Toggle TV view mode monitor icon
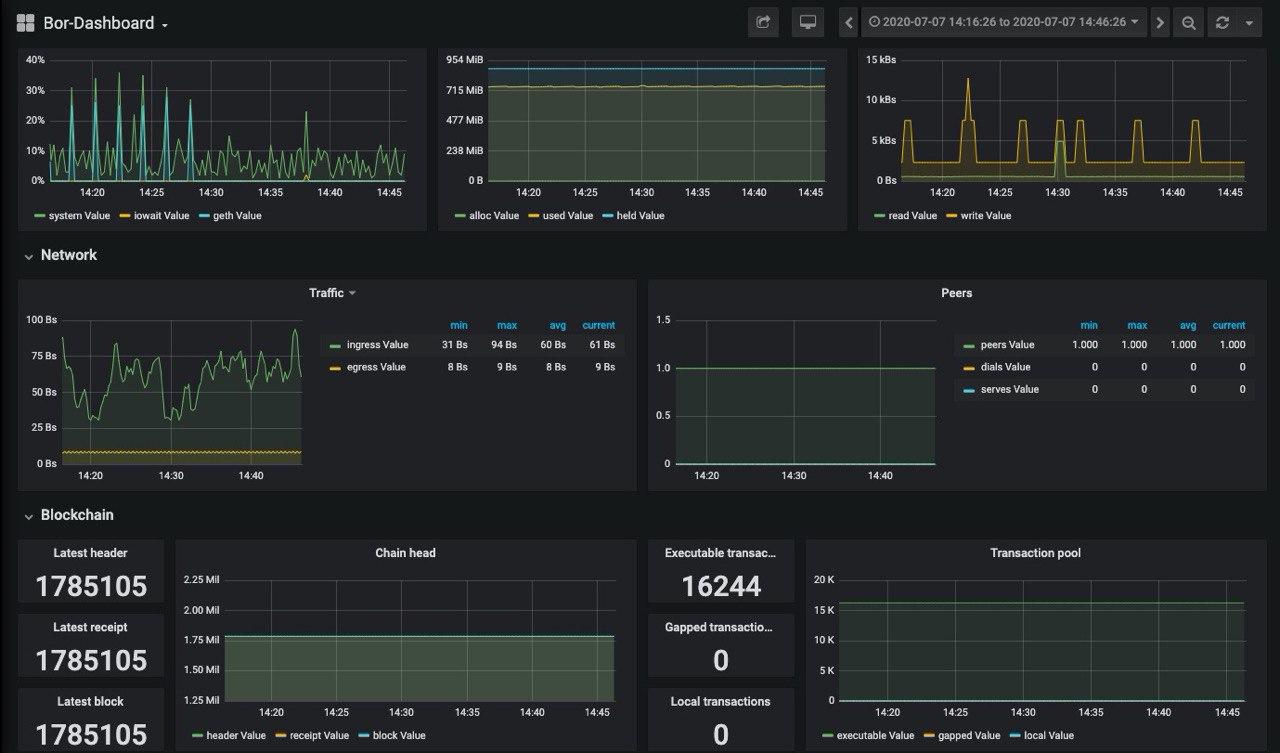Viewport: 1280px width, 753px height. pos(807,22)
